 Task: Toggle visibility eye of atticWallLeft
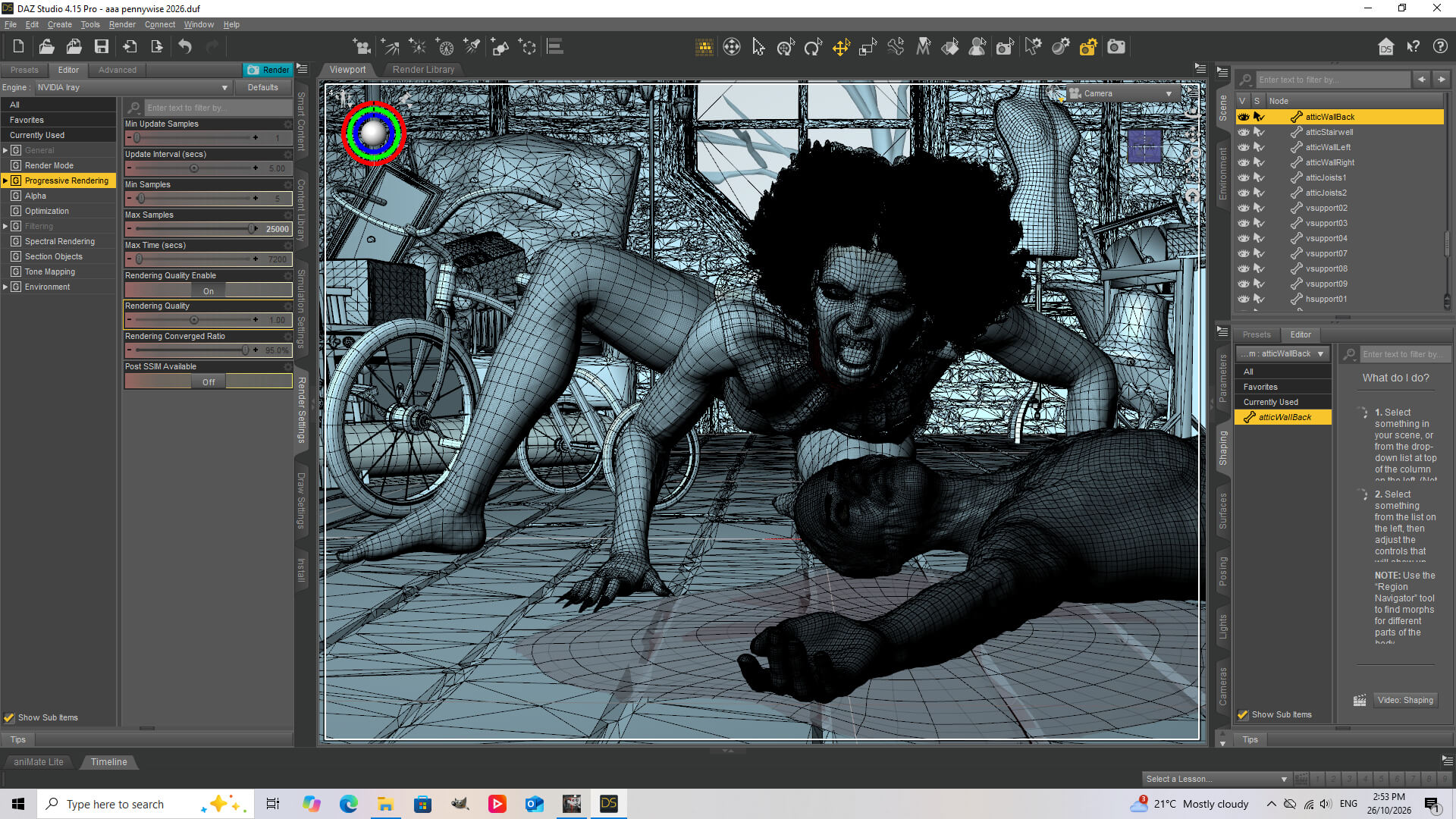pyautogui.click(x=1244, y=147)
